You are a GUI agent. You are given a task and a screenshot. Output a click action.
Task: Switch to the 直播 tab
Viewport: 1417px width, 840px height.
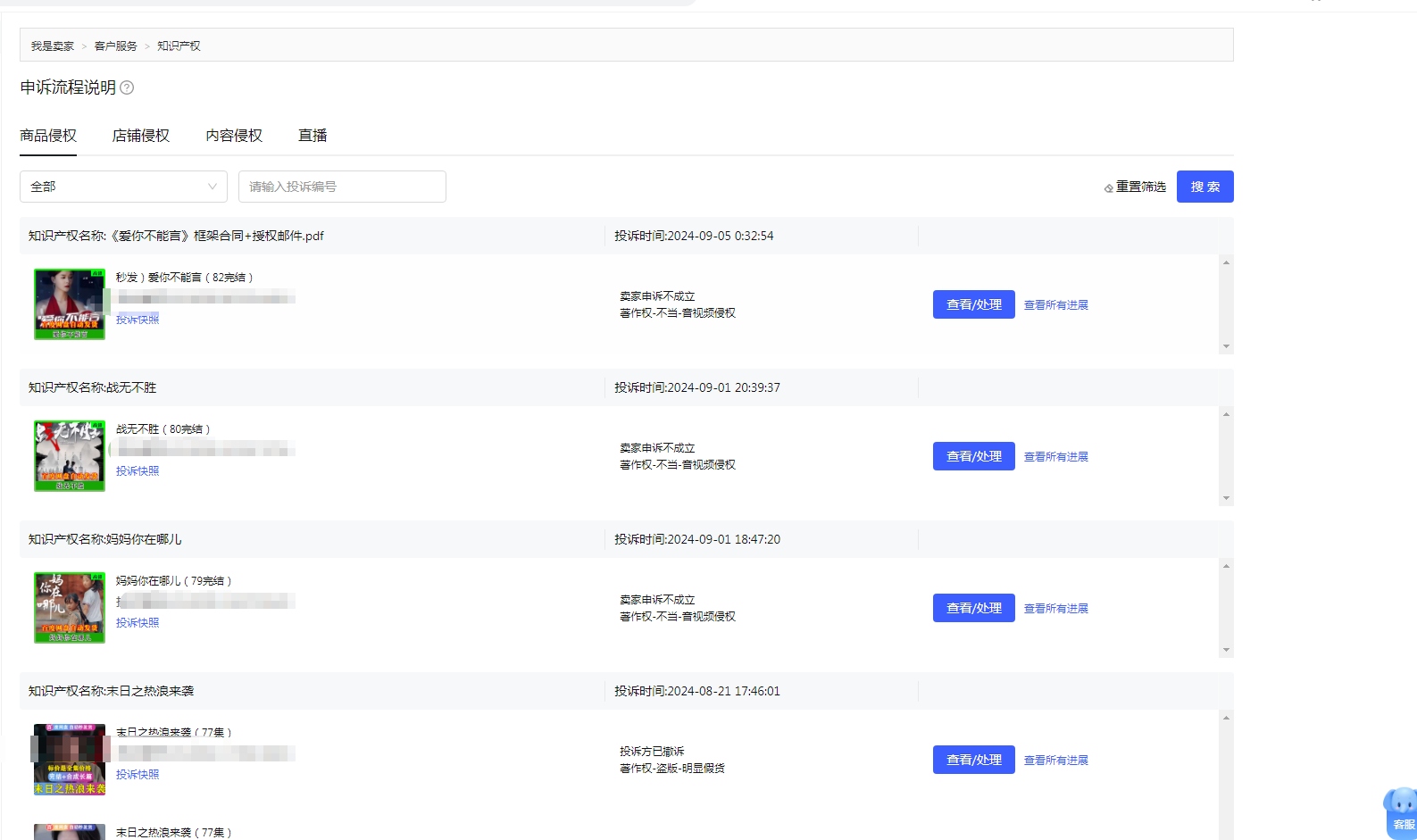(x=313, y=136)
